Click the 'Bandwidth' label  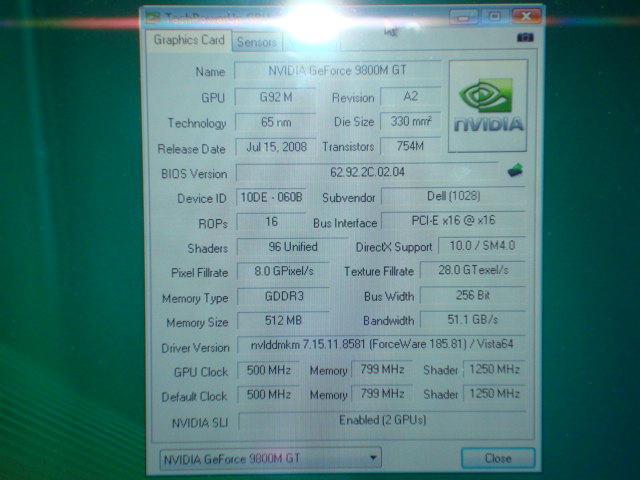388,321
